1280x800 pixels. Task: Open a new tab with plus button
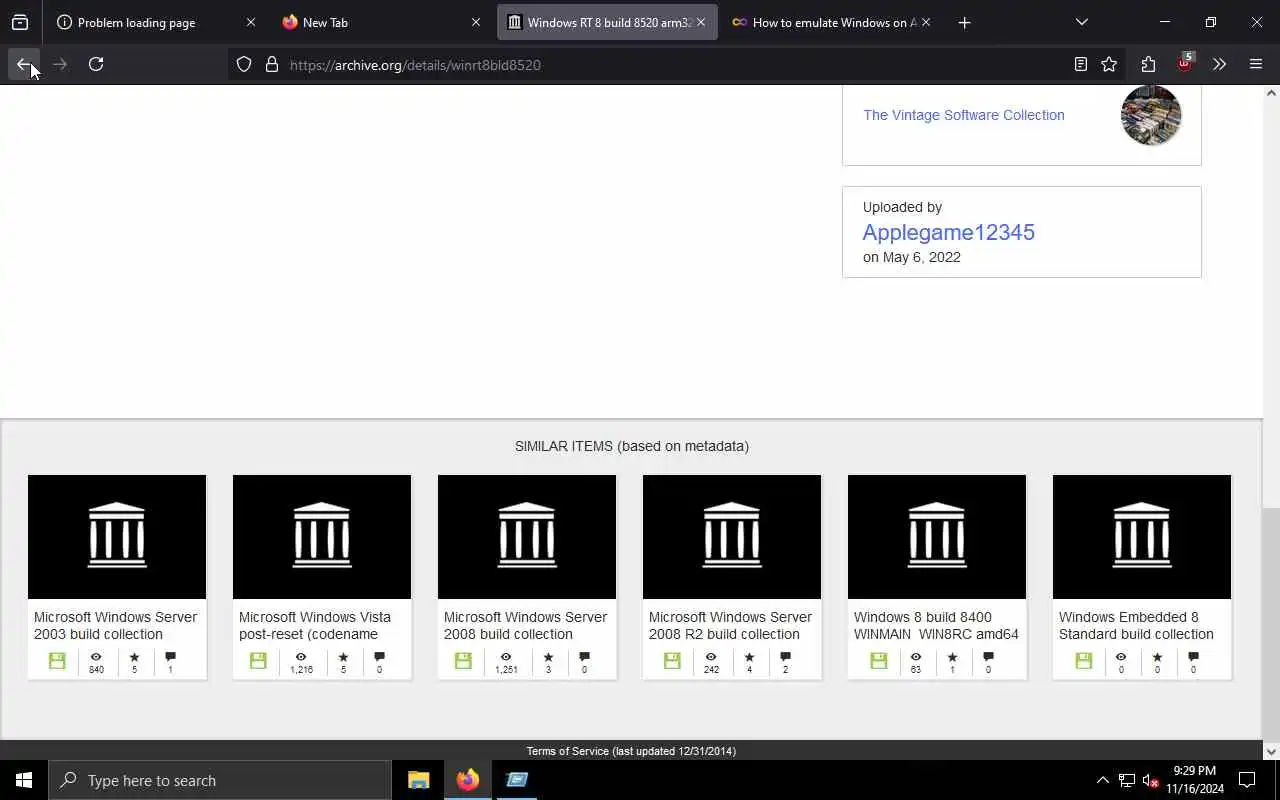point(964,22)
